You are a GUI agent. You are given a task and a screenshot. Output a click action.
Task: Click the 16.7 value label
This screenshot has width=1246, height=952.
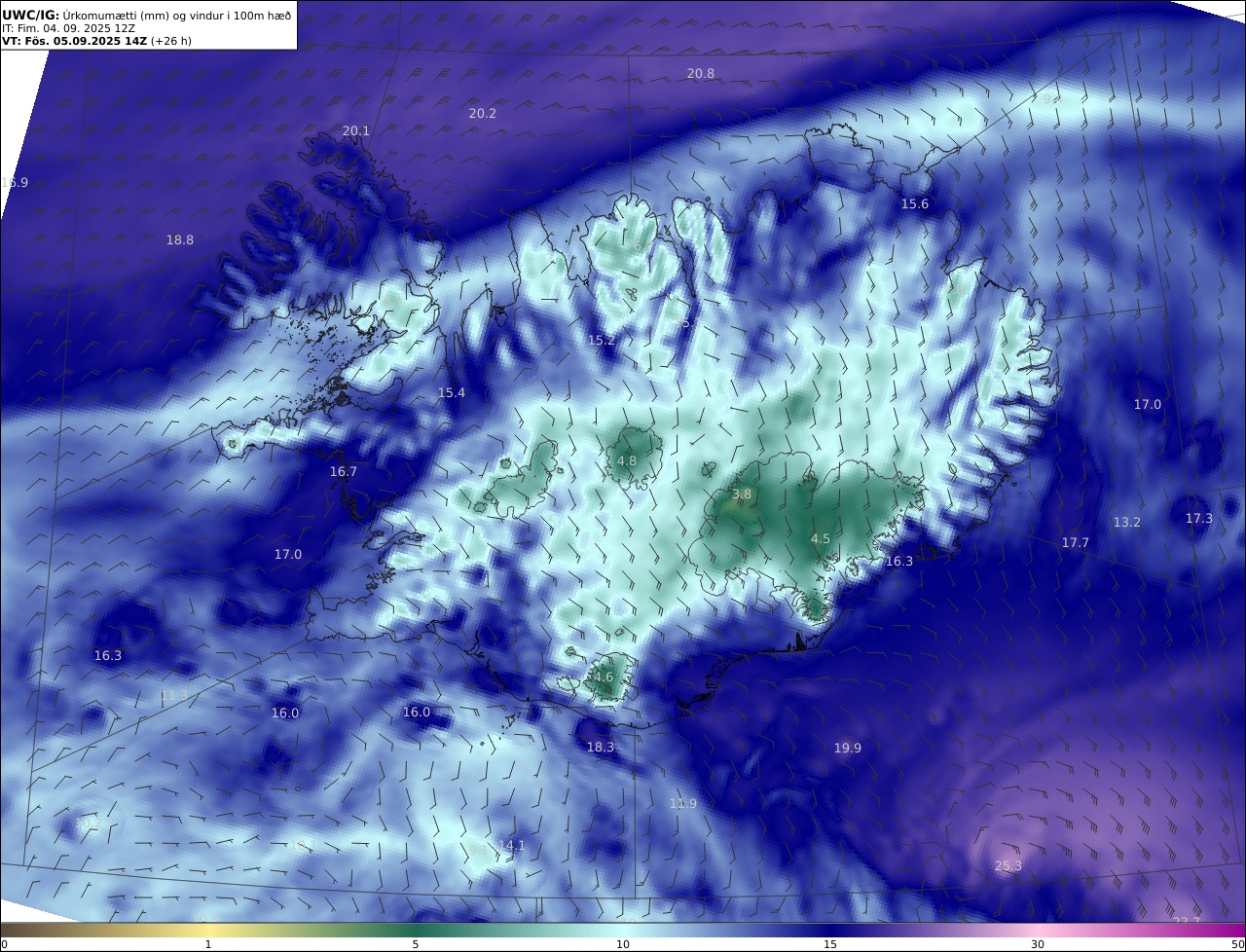[344, 471]
